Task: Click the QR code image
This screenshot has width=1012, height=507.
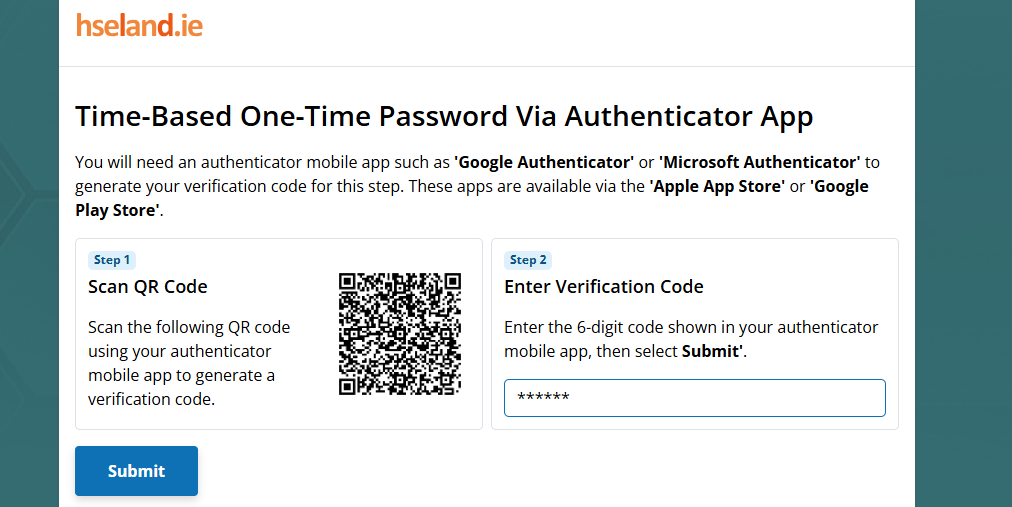Action: click(x=400, y=333)
